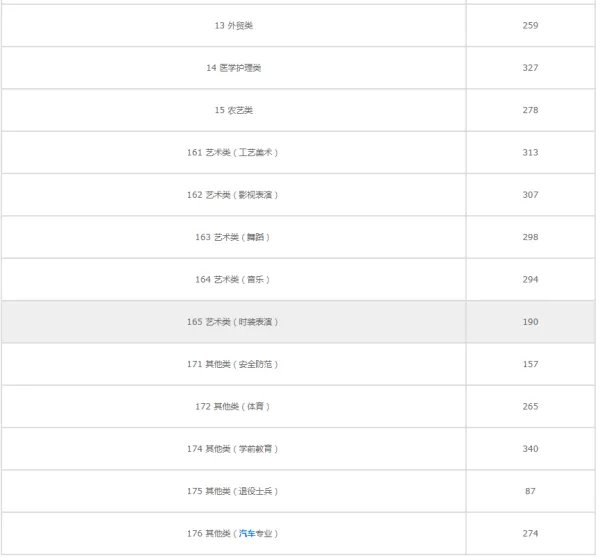Select the 14 医学护理类 row label
Screen dimensions: 600x558
(233, 68)
